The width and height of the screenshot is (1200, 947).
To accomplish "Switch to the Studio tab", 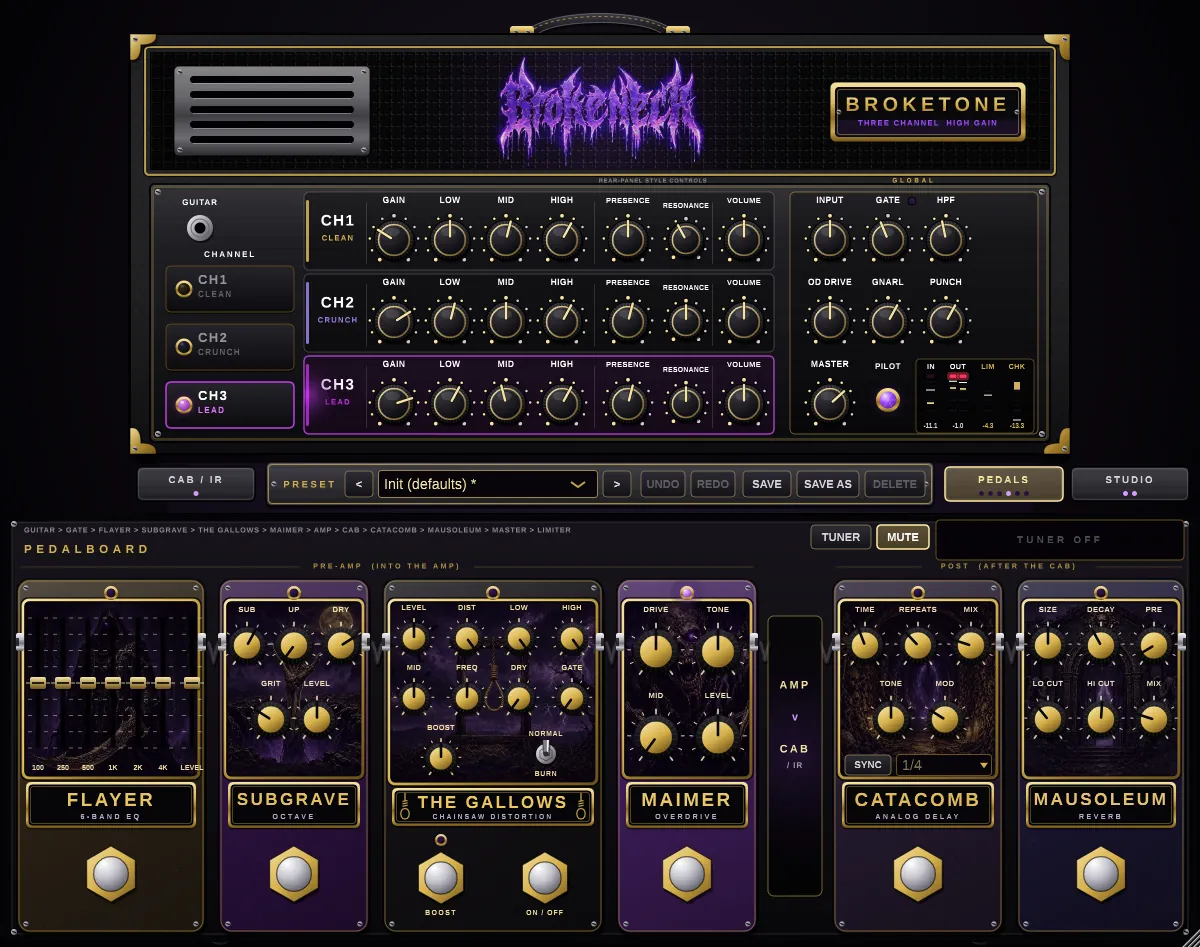I will point(1130,483).
